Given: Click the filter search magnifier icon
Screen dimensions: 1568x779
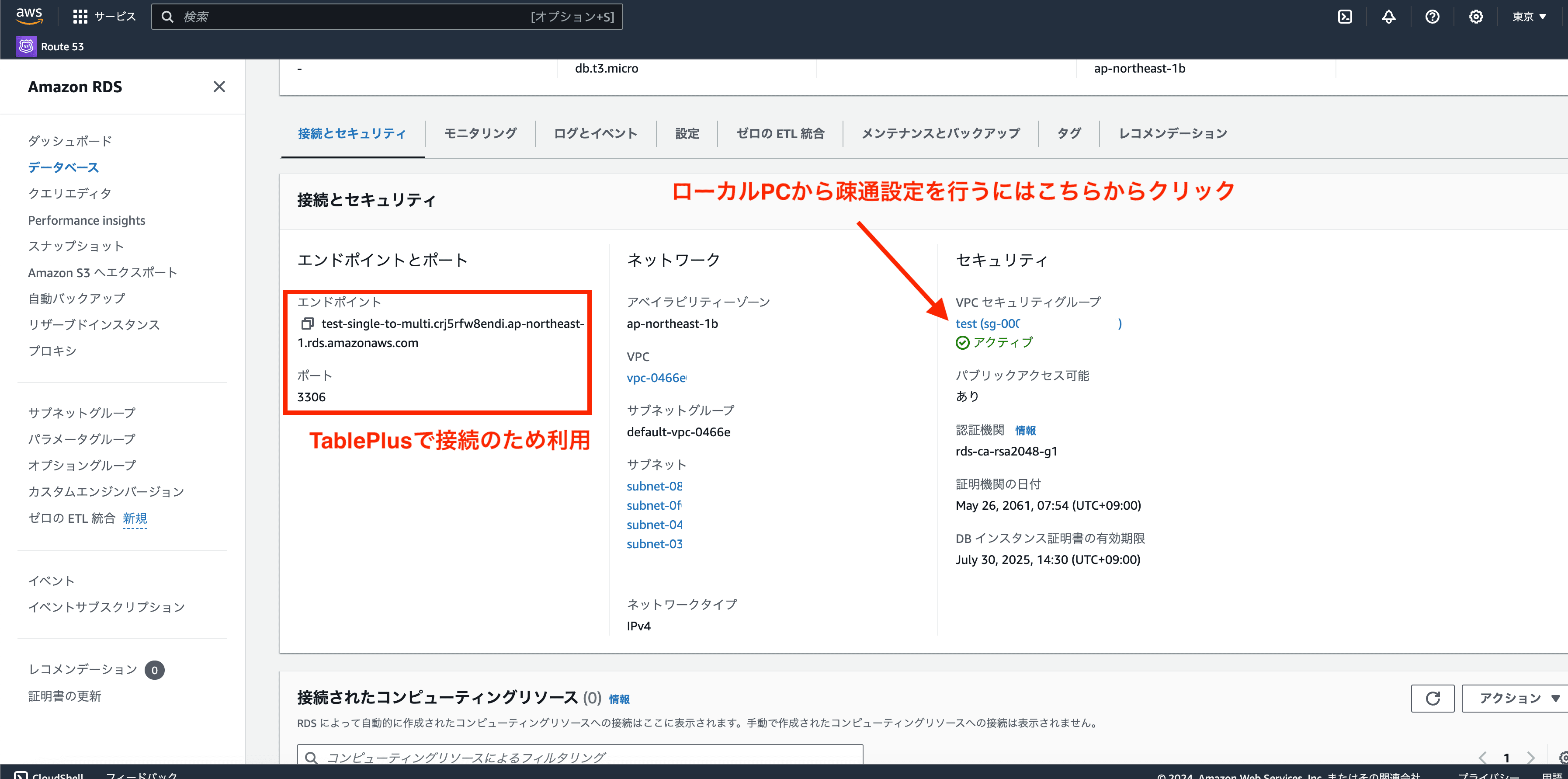Looking at the screenshot, I should [x=311, y=757].
